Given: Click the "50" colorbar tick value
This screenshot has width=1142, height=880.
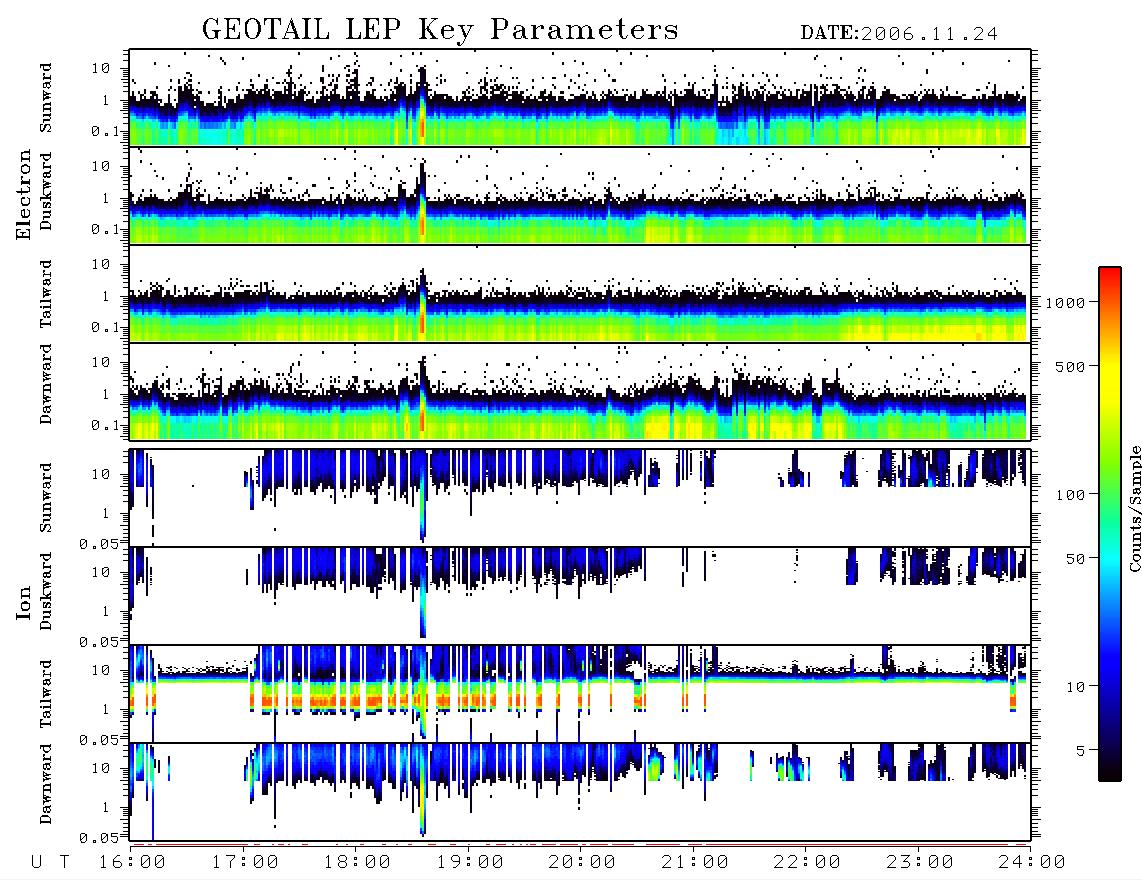Looking at the screenshot, I should coord(1075,559).
